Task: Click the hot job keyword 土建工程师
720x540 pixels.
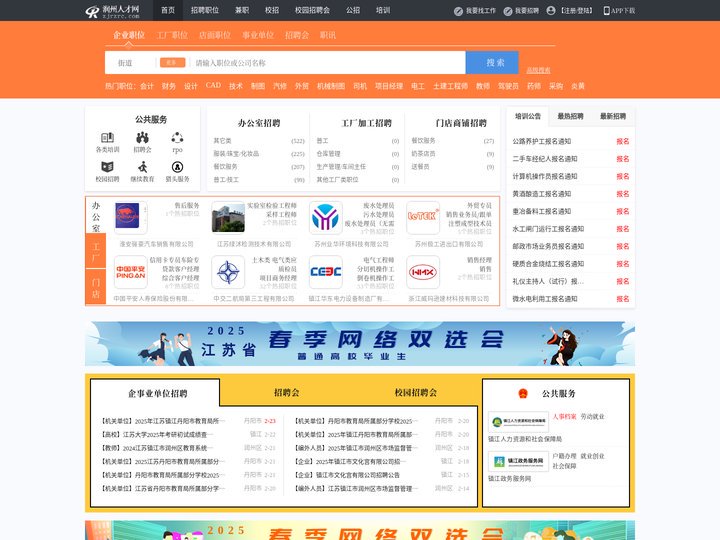Action: [x=450, y=86]
